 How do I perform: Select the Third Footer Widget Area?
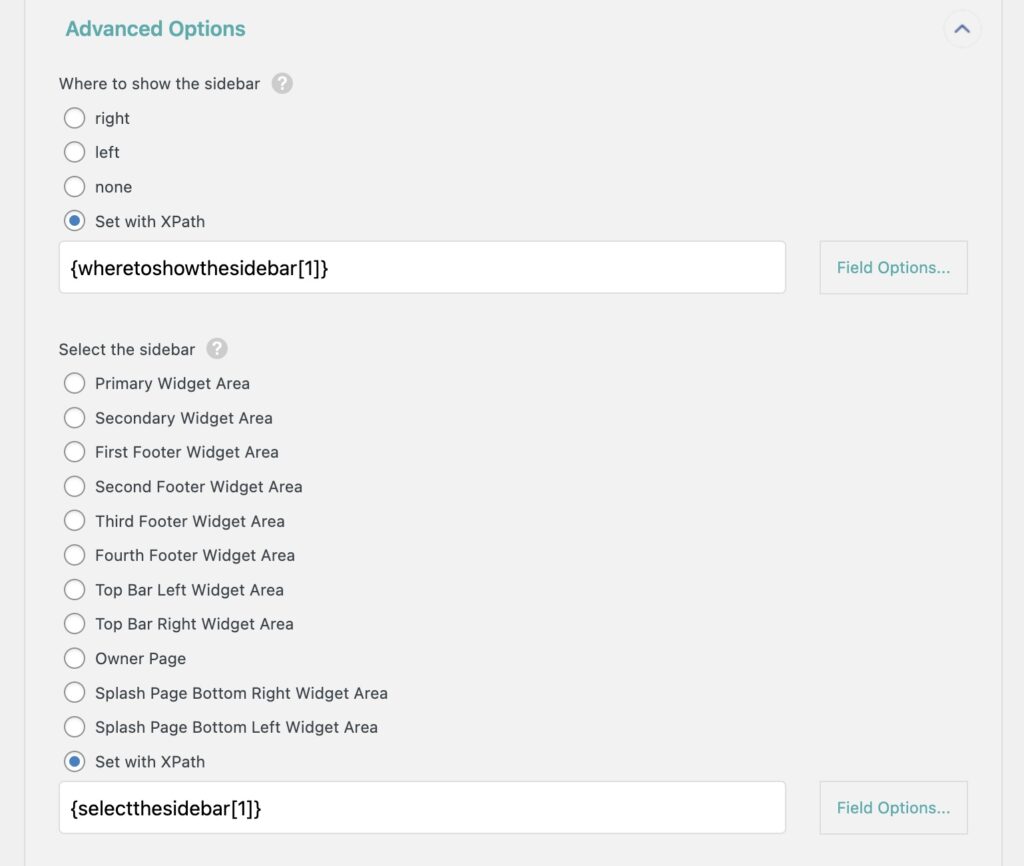click(x=74, y=521)
